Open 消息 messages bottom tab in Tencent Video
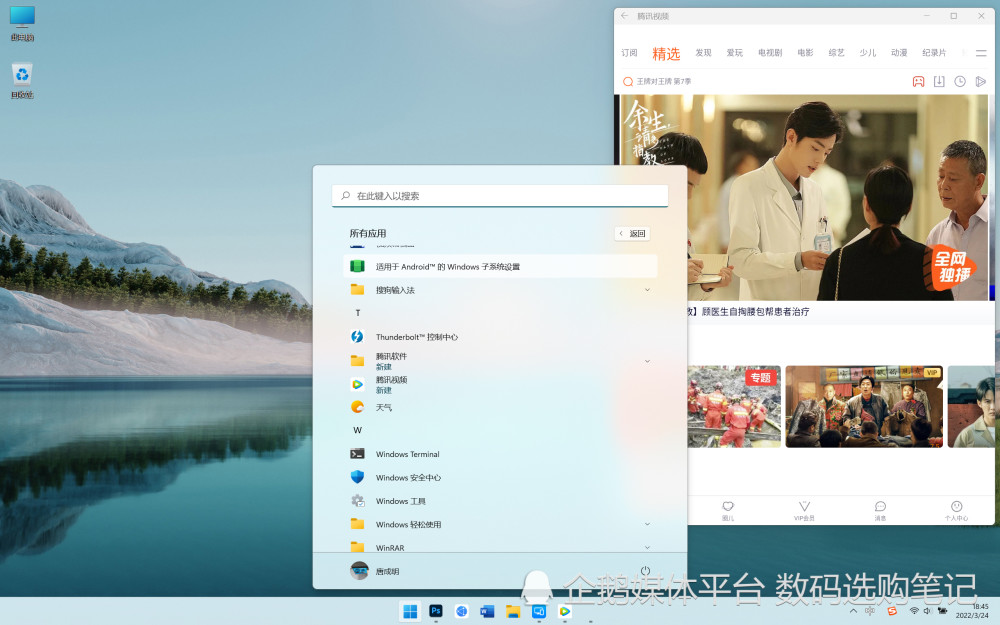Image resolution: width=1000 pixels, height=625 pixels. click(880, 510)
